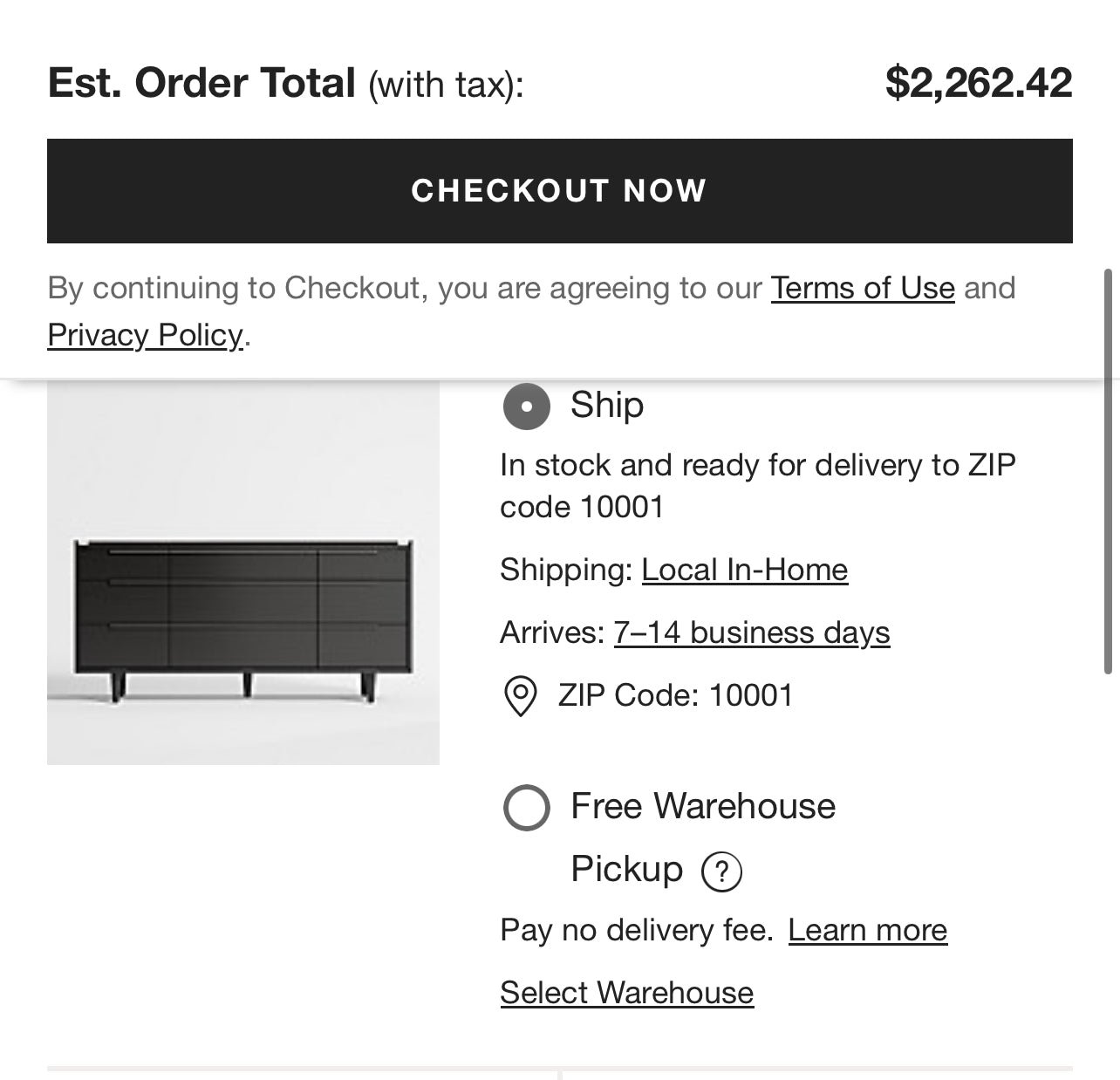Viewport: 1120px width, 1080px height.
Task: Open the question mark help icon near Pickup
Action: [x=721, y=871]
